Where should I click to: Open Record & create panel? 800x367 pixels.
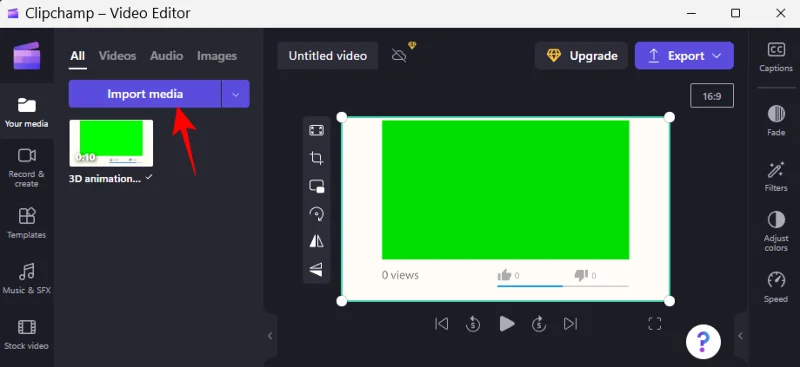(x=27, y=167)
